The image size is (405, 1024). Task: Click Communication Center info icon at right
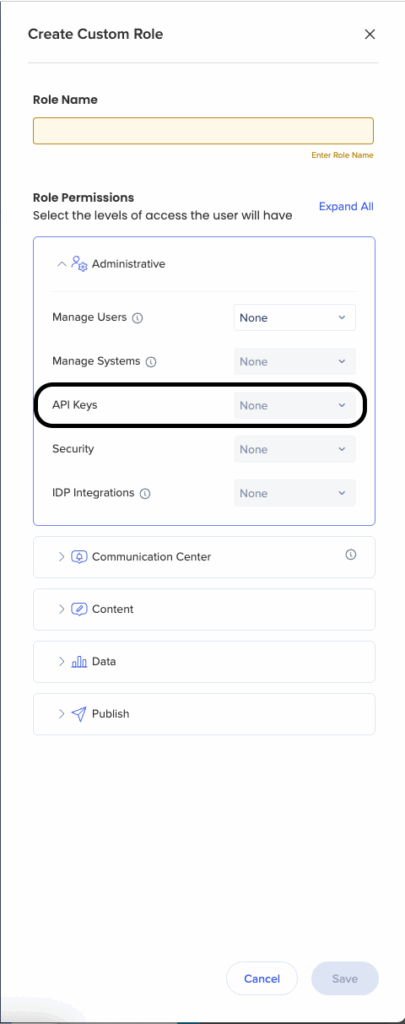[x=351, y=554]
